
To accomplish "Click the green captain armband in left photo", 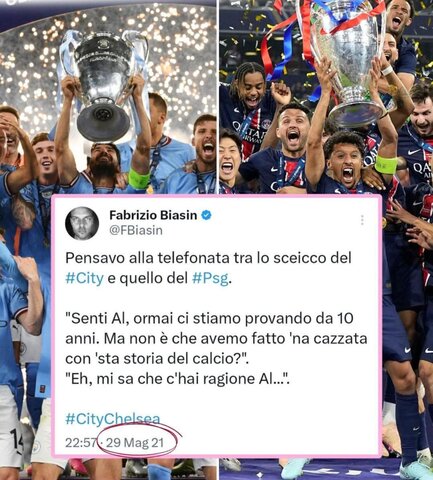I will pos(139,180).
